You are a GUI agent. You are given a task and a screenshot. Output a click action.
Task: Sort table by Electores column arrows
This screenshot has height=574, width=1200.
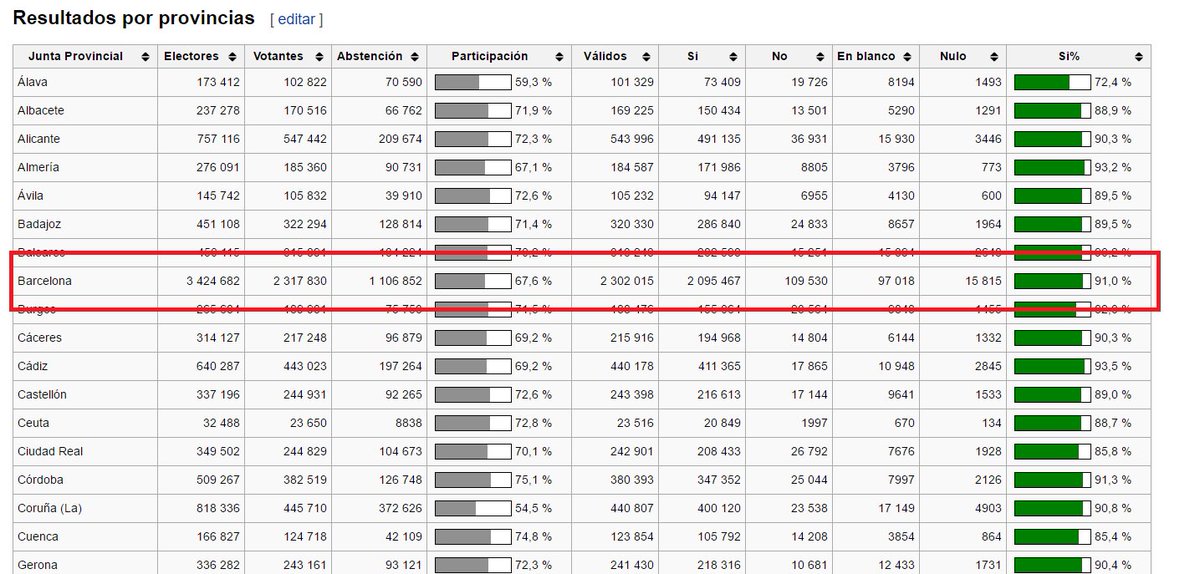(233, 57)
